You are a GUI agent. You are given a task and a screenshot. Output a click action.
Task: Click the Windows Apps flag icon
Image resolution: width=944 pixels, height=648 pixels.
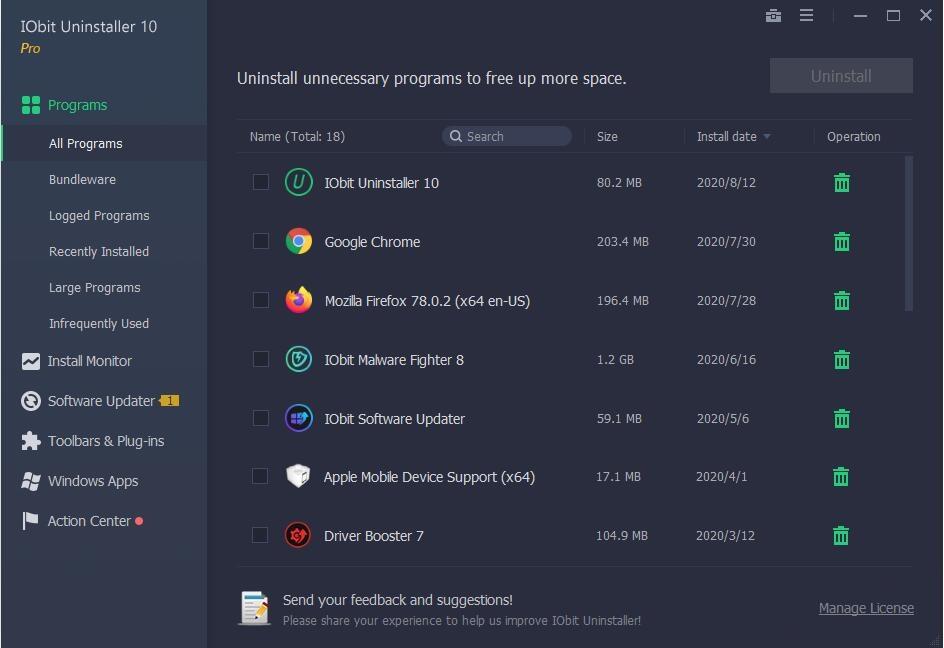pyautogui.click(x=31, y=481)
